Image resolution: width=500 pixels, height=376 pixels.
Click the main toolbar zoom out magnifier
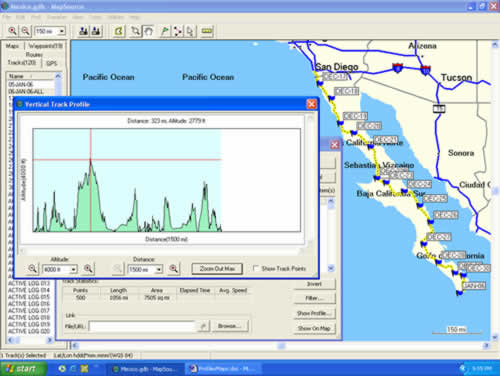point(25,31)
